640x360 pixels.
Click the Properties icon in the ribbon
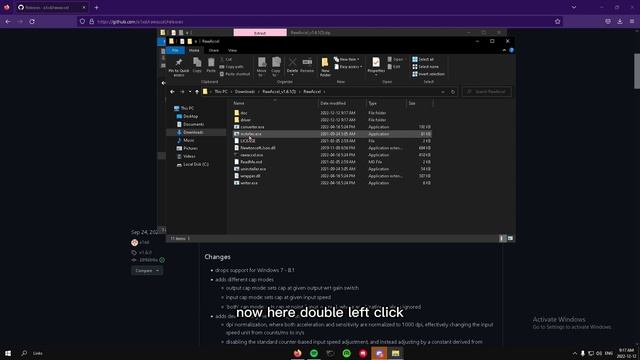[376, 62]
